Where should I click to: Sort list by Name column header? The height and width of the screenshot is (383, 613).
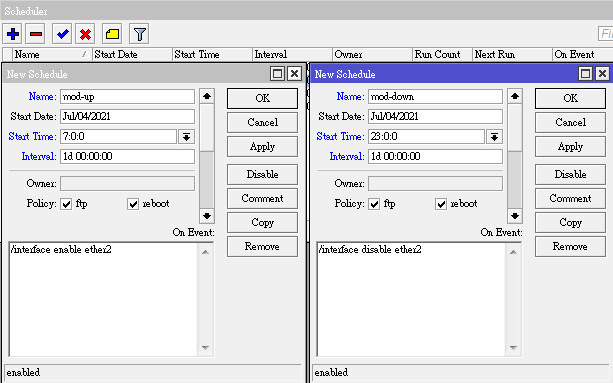51,54
